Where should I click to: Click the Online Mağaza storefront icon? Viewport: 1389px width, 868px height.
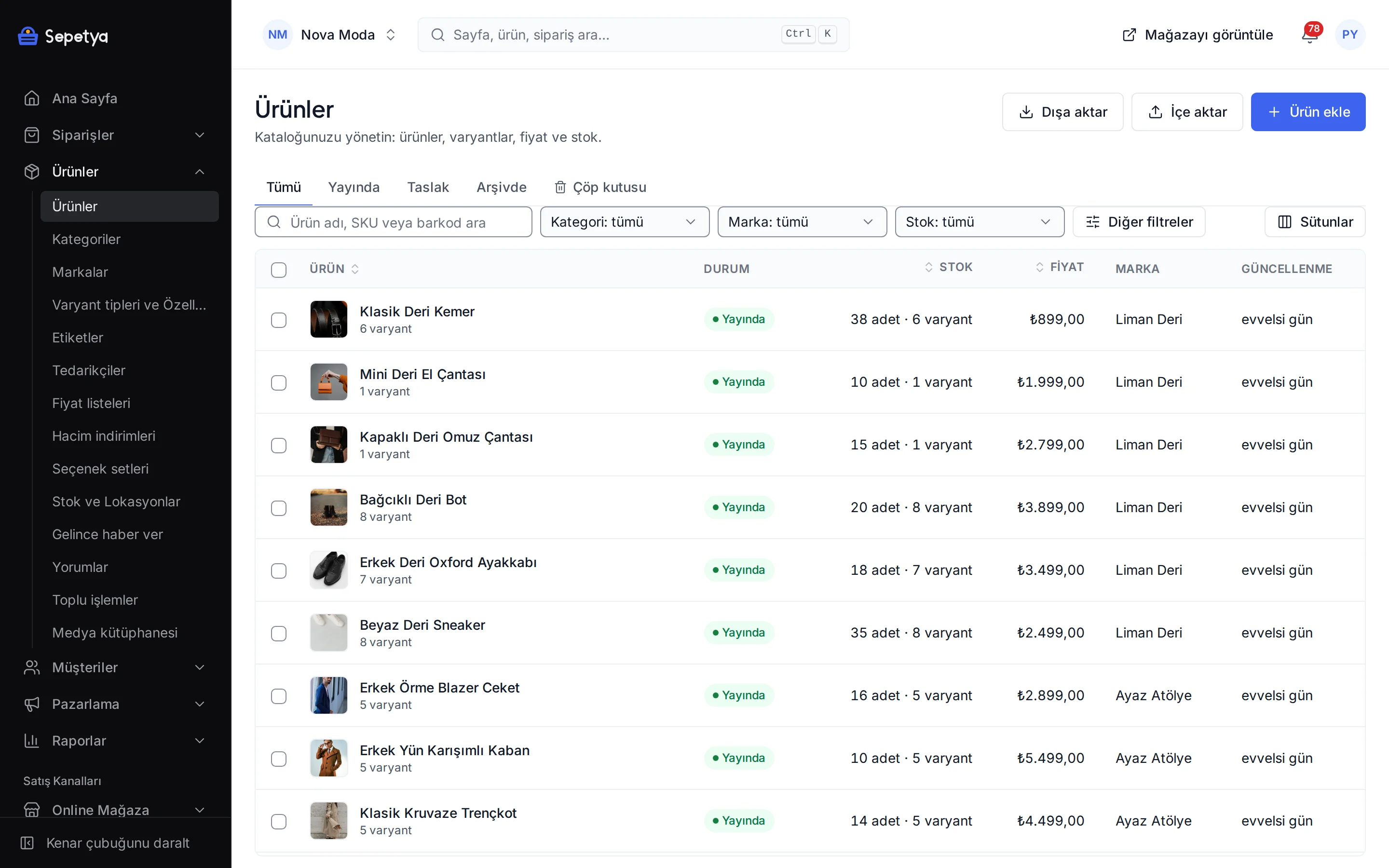point(32,810)
